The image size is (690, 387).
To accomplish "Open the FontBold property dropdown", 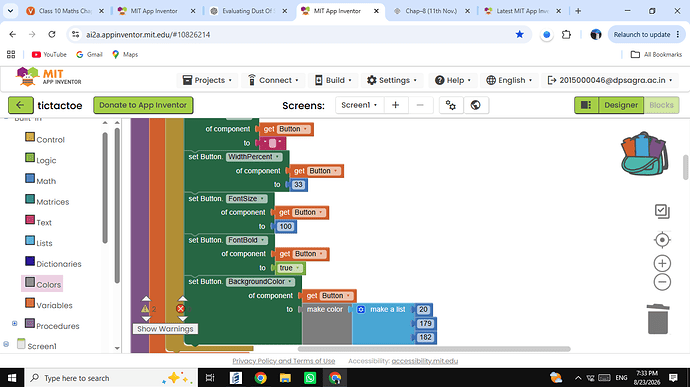I will pos(247,240).
